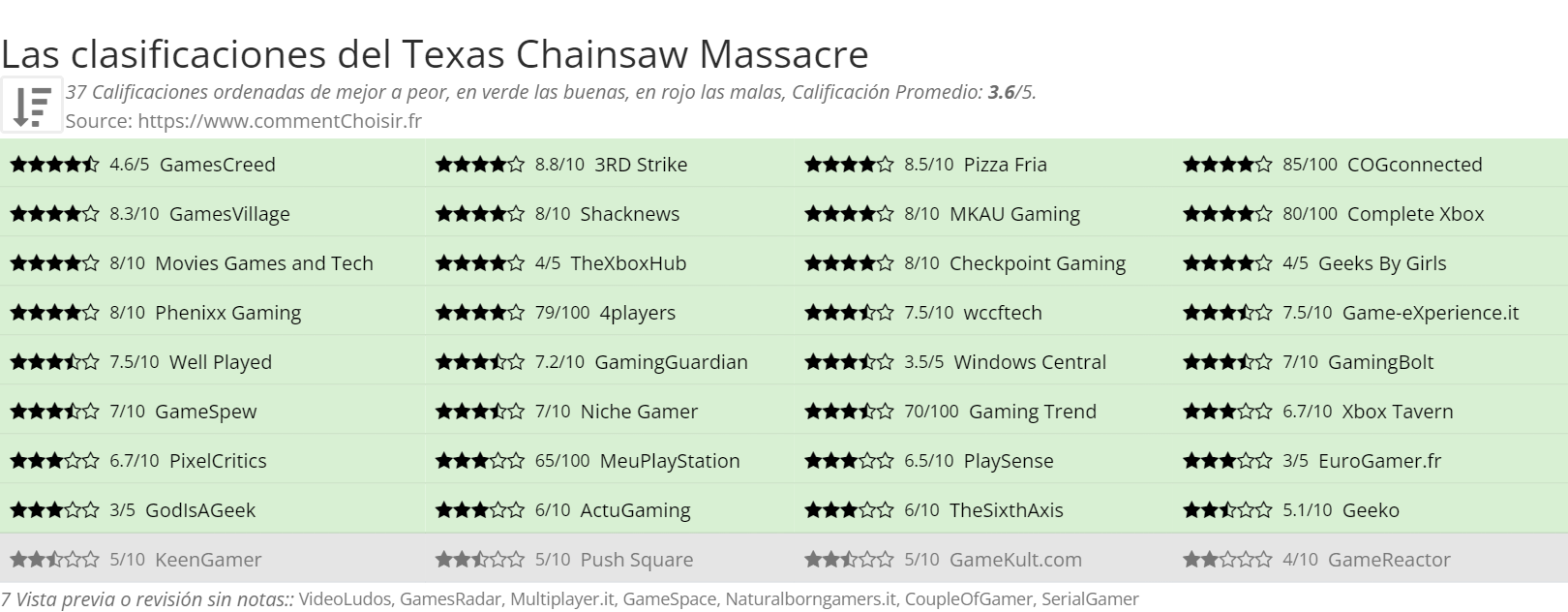Screen dimensions: 1568x612
Task: Click GameReactor two-star rating
Action: pos(1227,560)
